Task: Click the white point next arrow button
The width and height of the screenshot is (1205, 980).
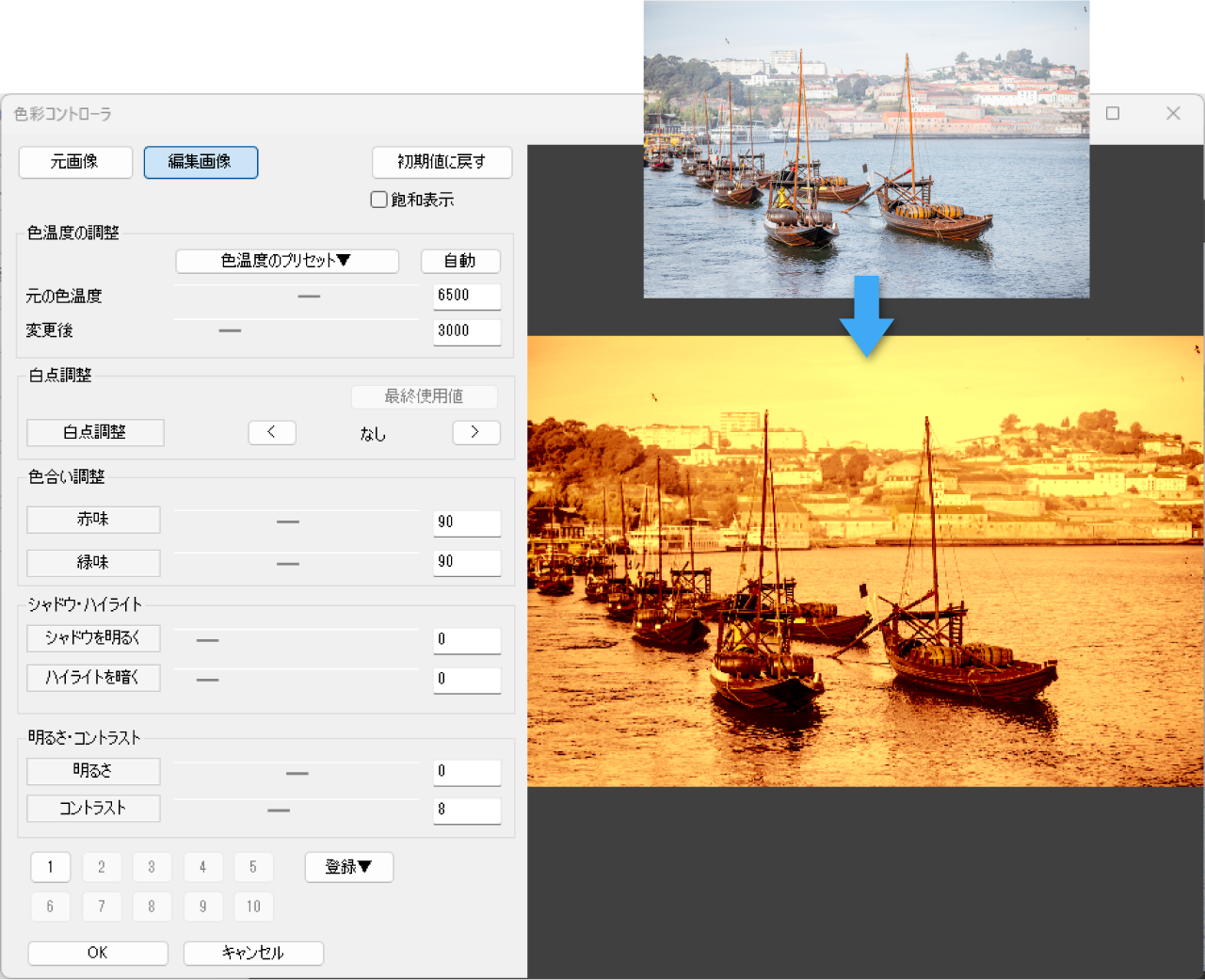Action: pos(475,432)
